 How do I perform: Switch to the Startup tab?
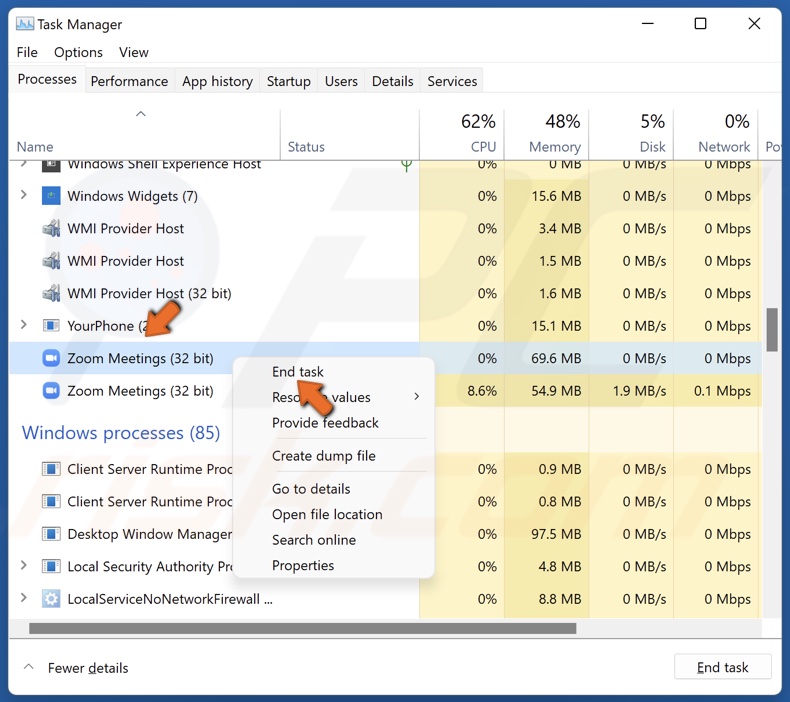[288, 81]
